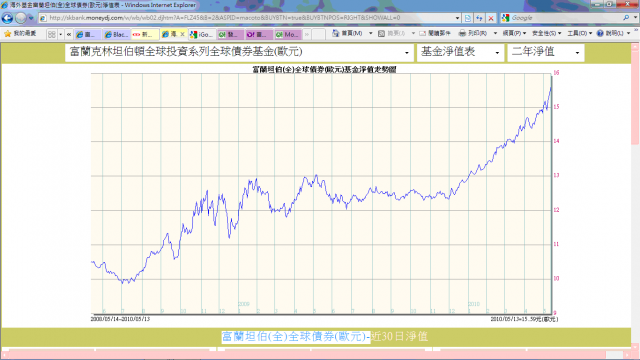Open the Page (P) menu
The height and width of the screenshot is (360, 640).
(514, 33)
